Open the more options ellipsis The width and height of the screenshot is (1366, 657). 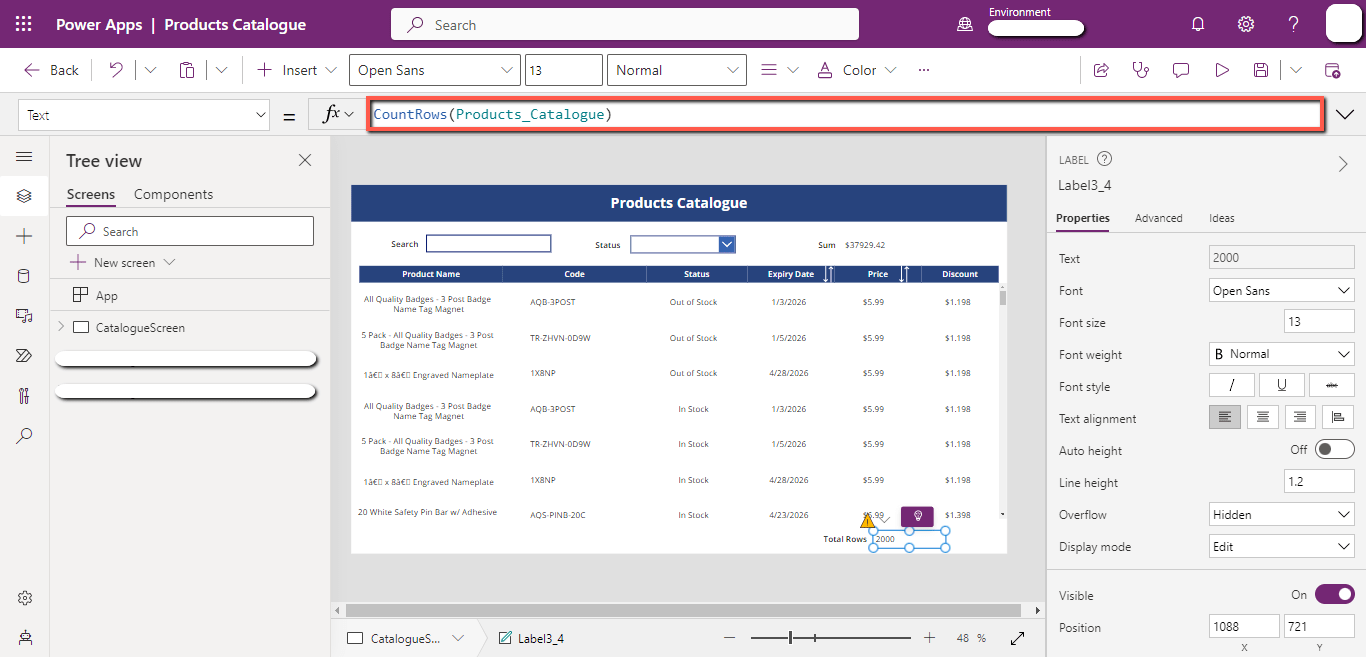(923, 70)
